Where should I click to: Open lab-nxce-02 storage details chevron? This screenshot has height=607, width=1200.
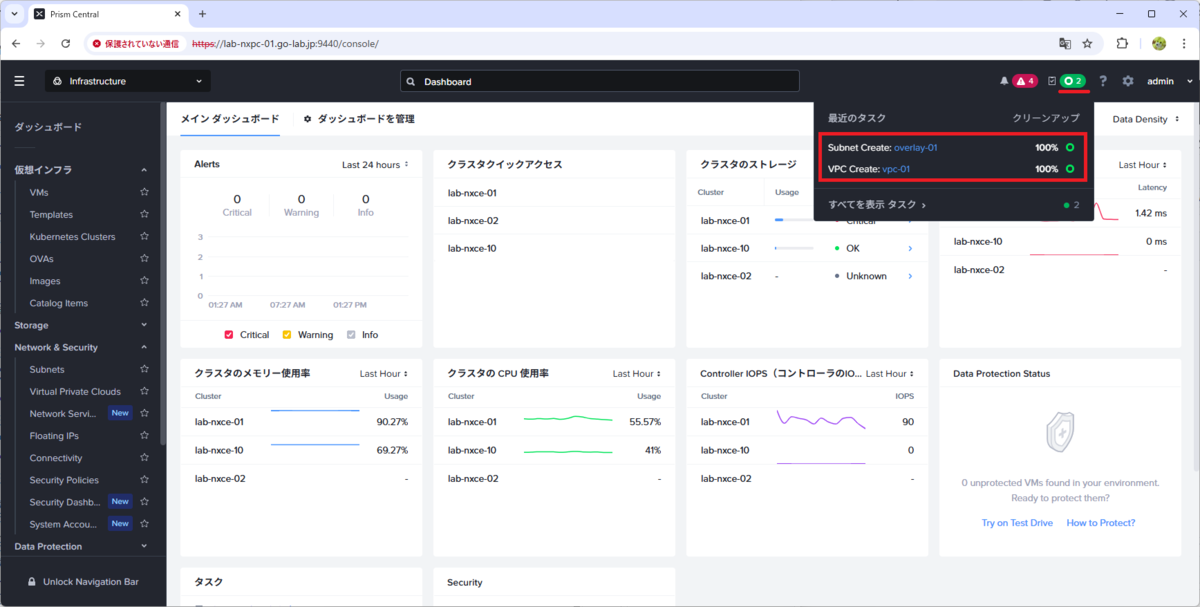[x=910, y=276]
